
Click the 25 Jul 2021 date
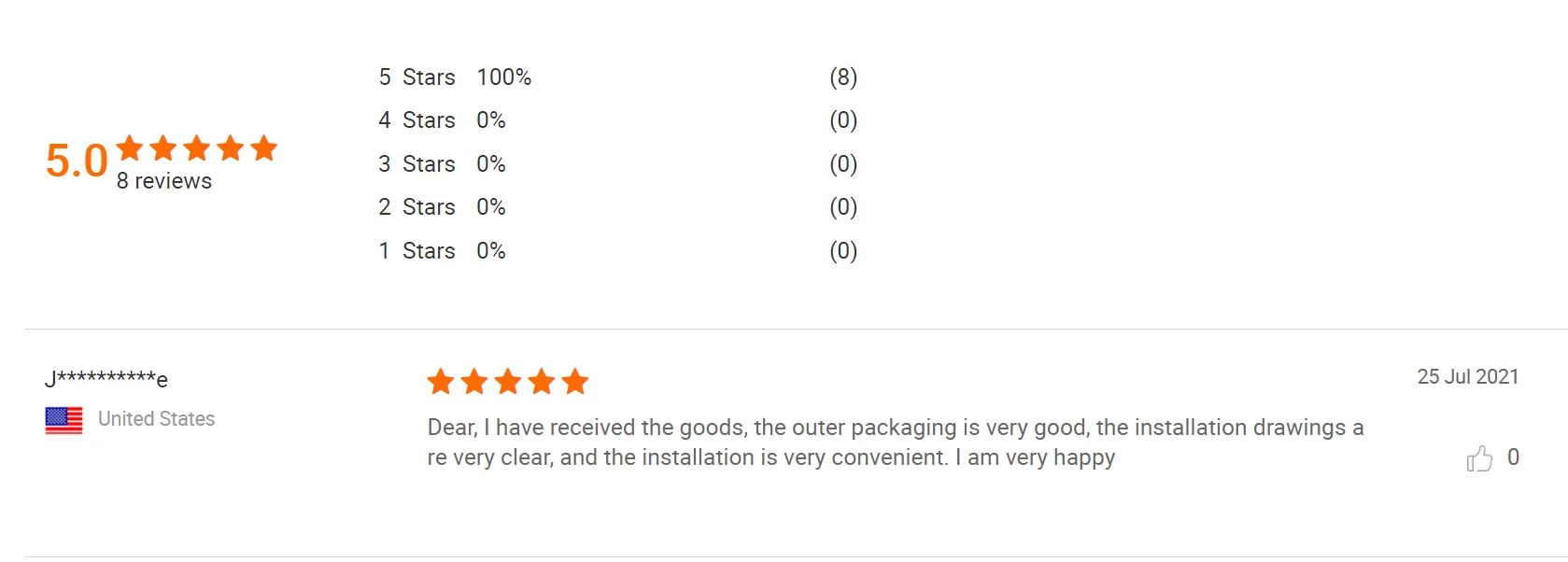(1467, 377)
